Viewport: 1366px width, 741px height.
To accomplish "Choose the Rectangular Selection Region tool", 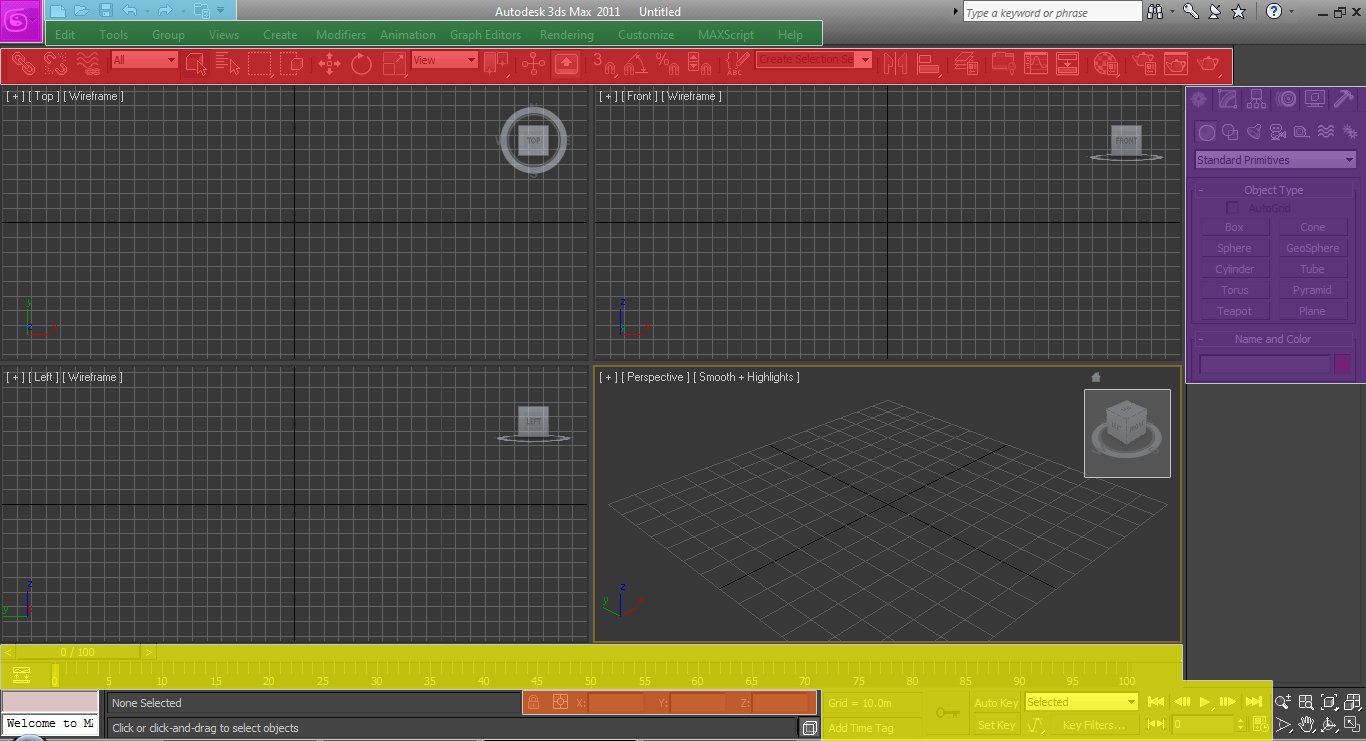I will [260, 65].
